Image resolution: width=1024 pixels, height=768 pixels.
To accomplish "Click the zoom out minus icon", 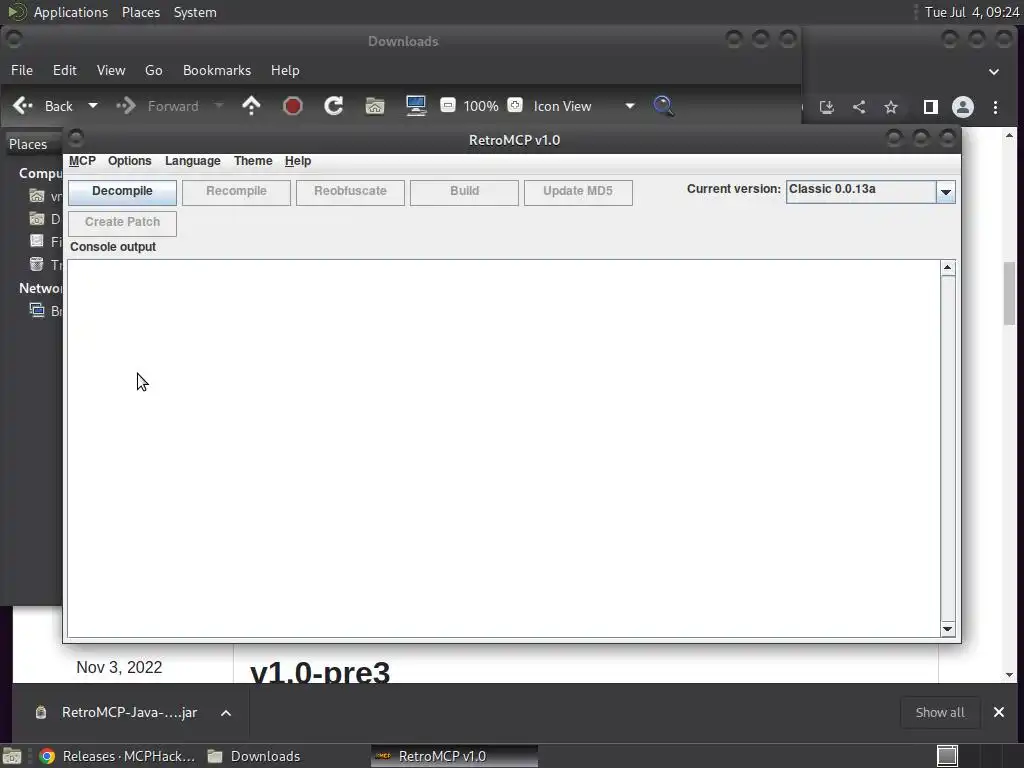I will [x=447, y=105].
